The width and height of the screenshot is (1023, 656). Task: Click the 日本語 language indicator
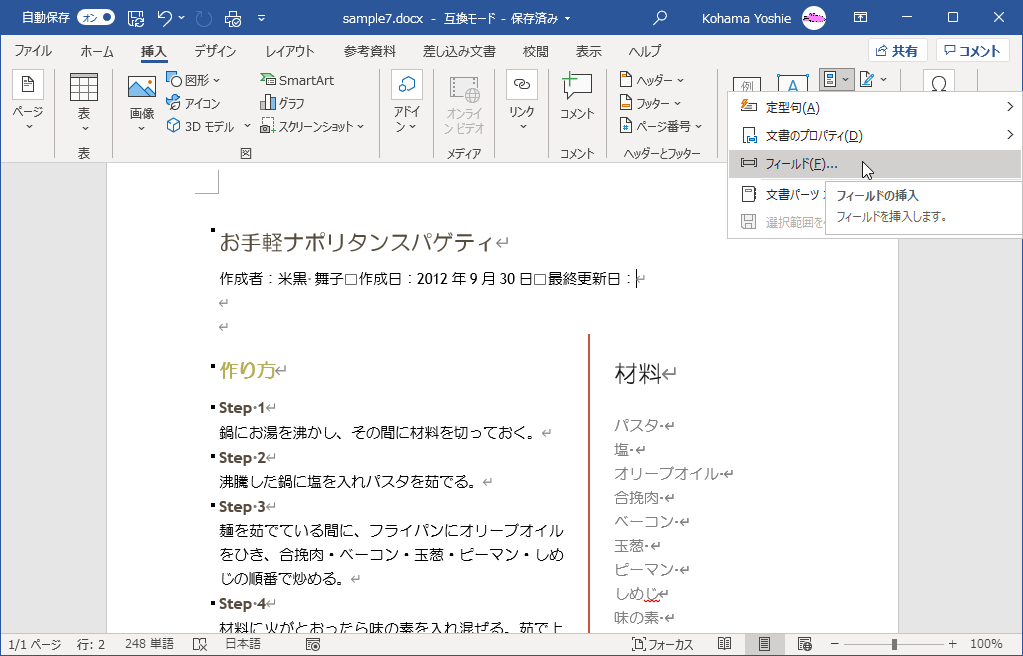(x=243, y=644)
